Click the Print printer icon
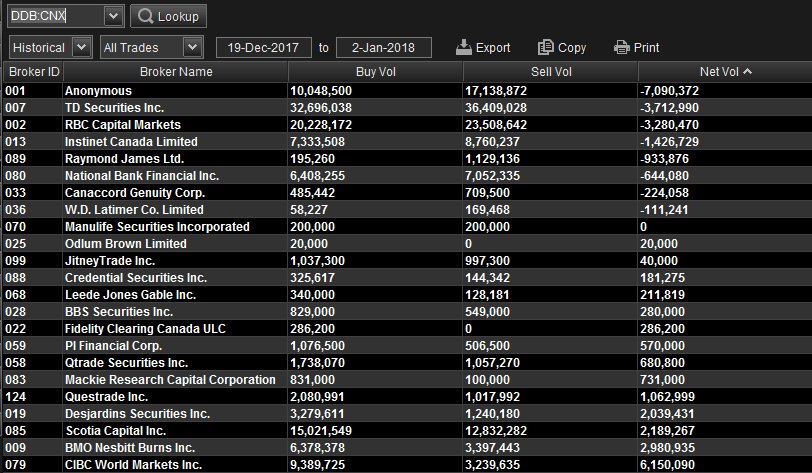Screen dimensions: 812x473 [x=621, y=48]
